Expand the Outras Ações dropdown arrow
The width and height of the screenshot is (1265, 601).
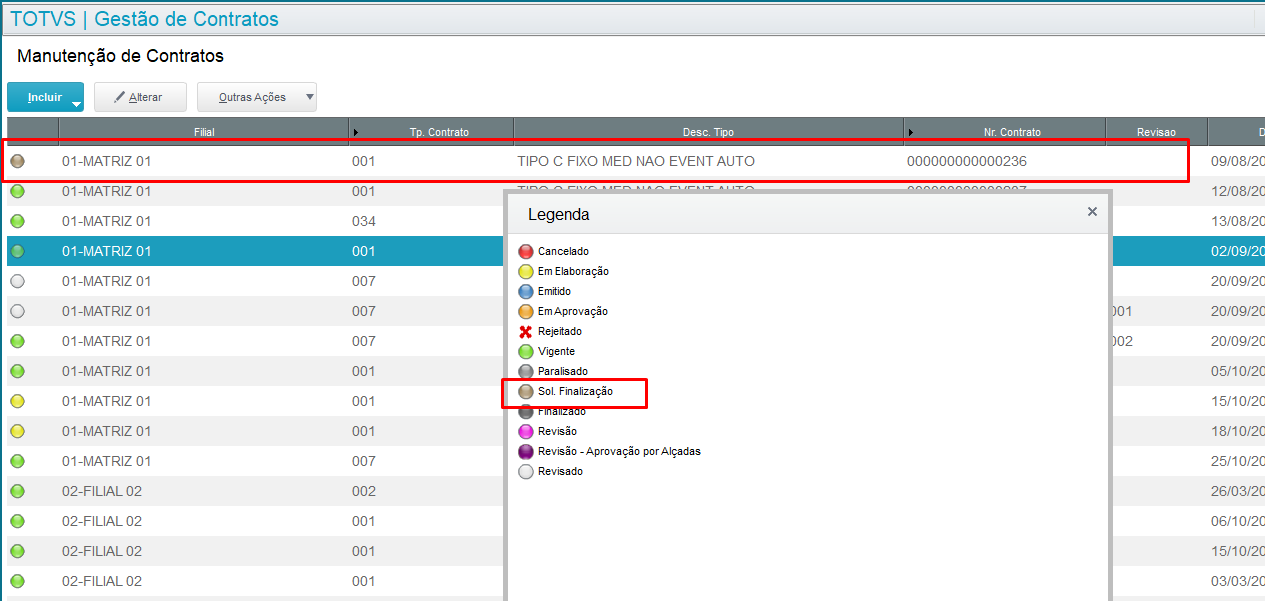309,97
